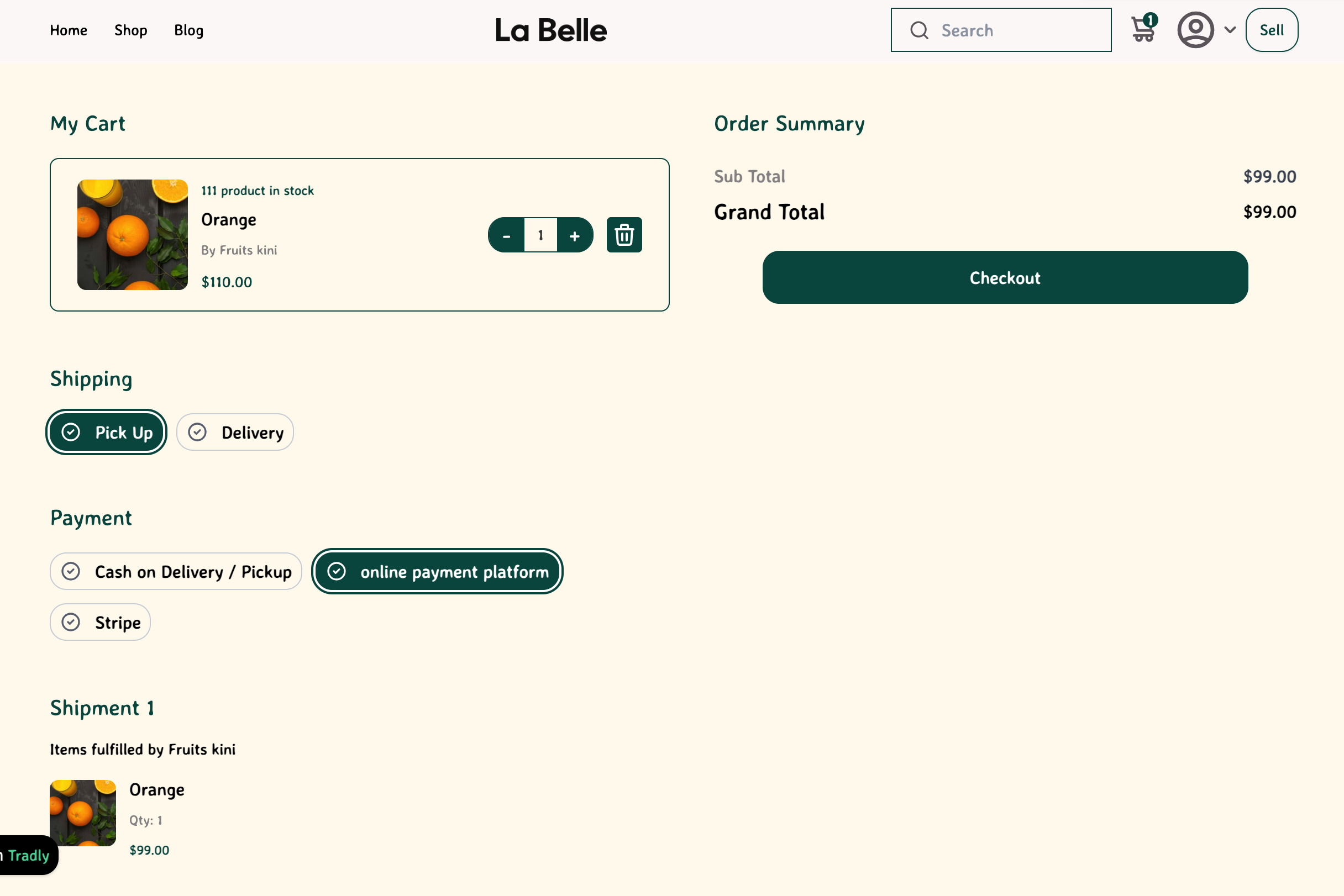Delete Orange from cart with trash icon
The width and height of the screenshot is (1344, 896).
coord(624,235)
